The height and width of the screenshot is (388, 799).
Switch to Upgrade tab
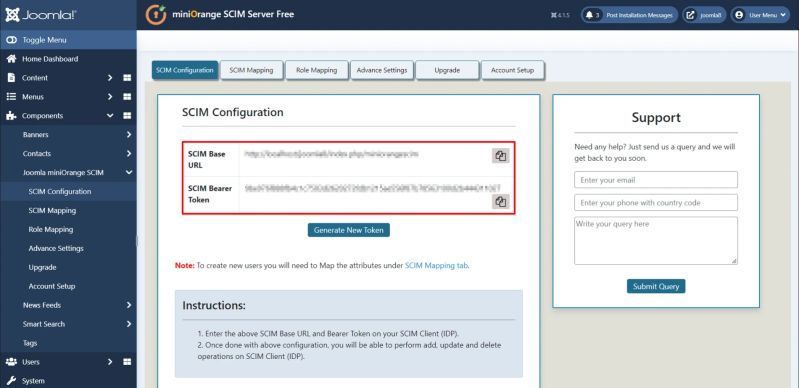[447, 70]
